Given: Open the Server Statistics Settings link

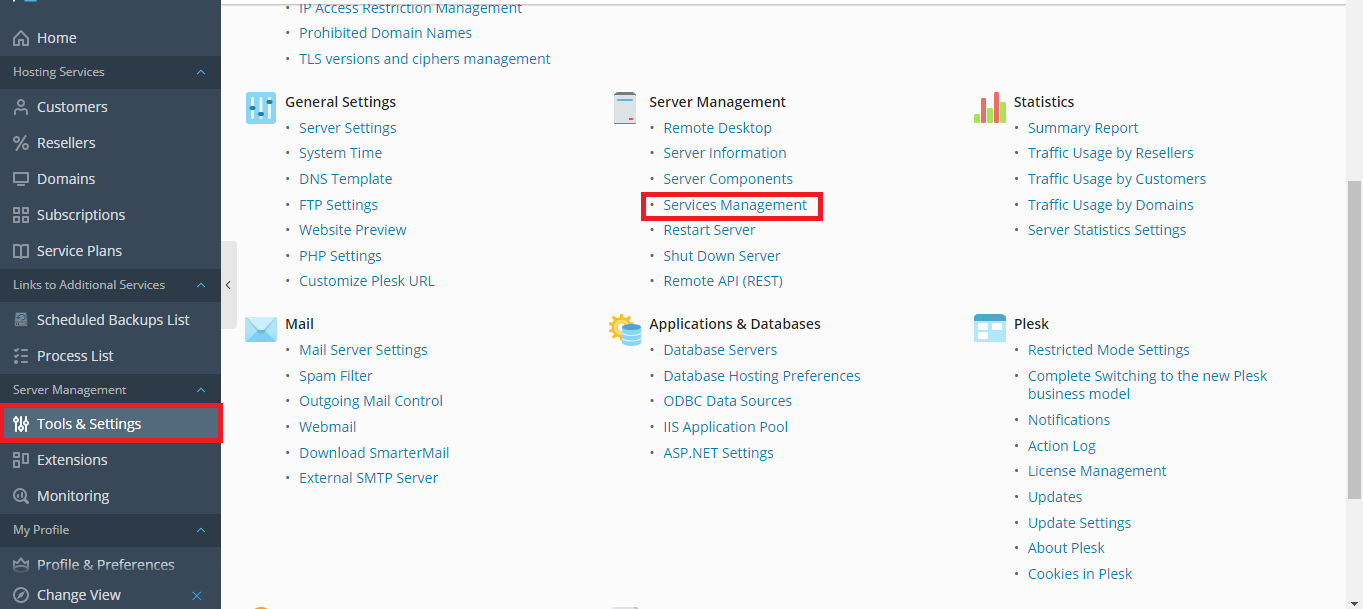Looking at the screenshot, I should 1107,230.
